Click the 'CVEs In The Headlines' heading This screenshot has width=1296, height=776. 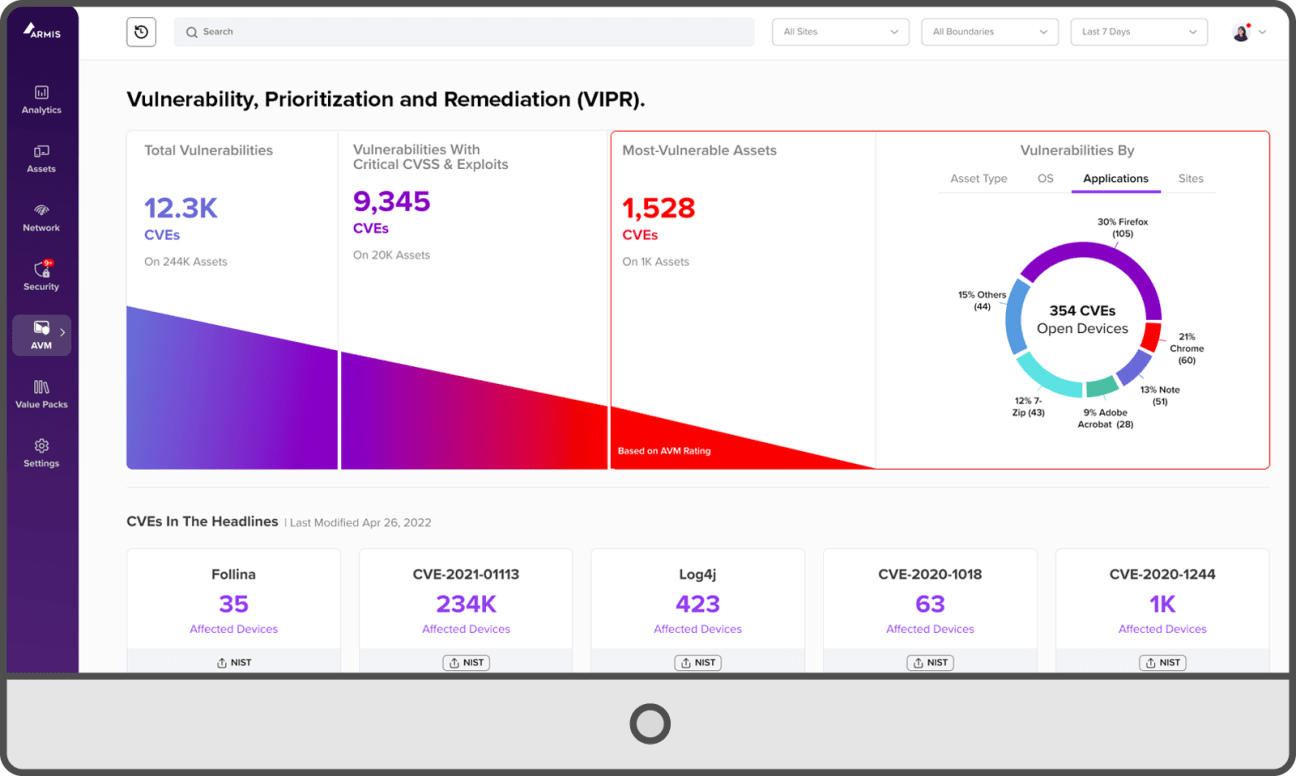tap(202, 522)
